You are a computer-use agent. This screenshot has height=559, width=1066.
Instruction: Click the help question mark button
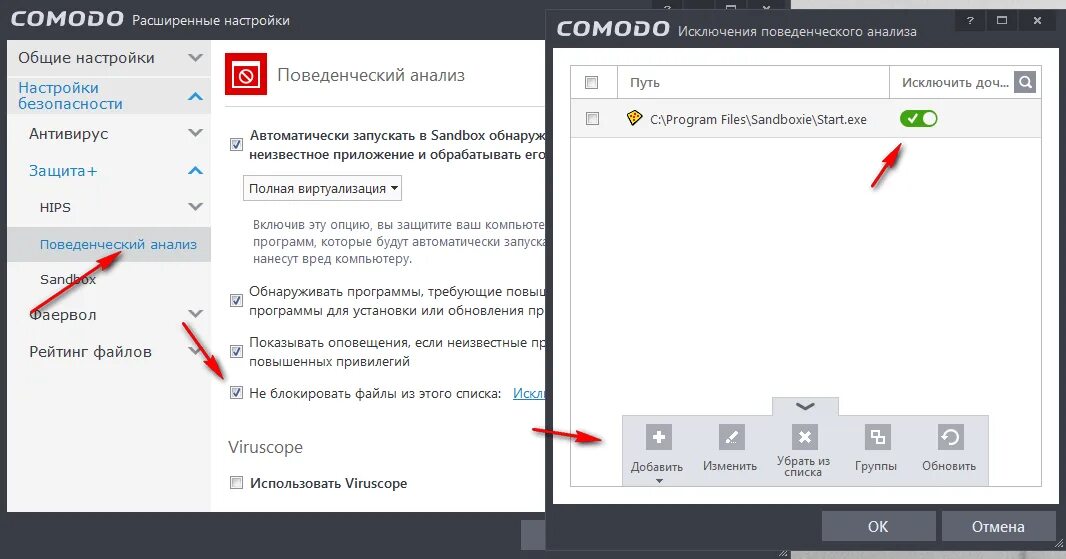click(x=969, y=20)
